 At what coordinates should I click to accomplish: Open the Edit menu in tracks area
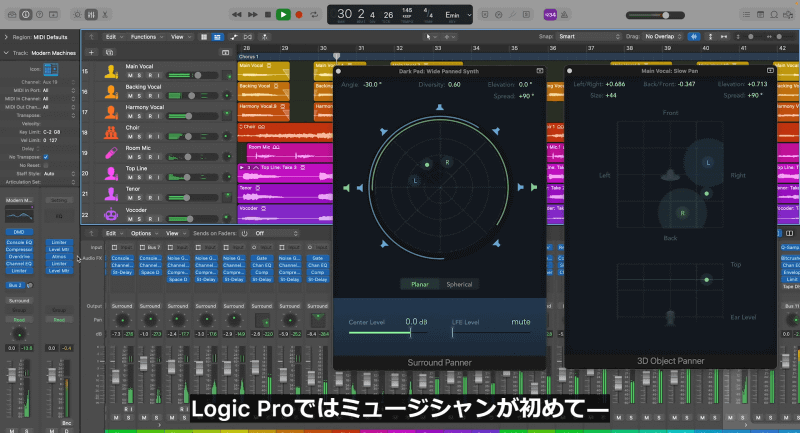113,37
